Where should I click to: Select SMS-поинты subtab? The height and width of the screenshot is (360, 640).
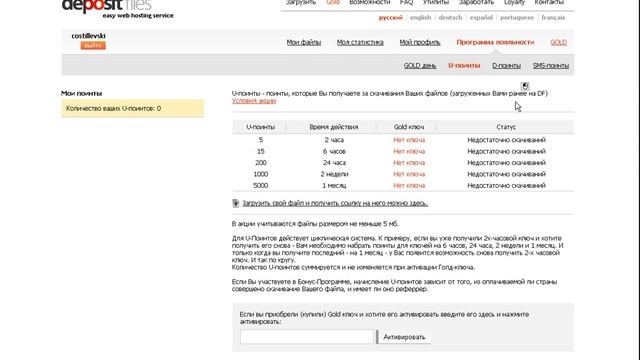(x=551, y=66)
